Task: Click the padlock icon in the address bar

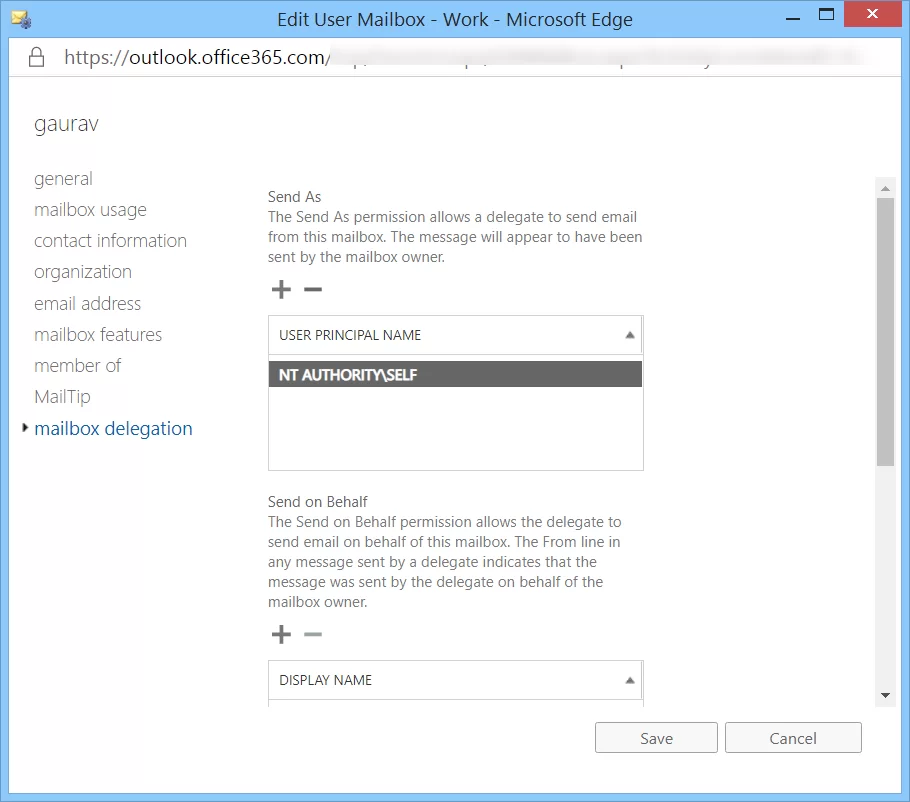Action: pyautogui.click(x=37, y=57)
